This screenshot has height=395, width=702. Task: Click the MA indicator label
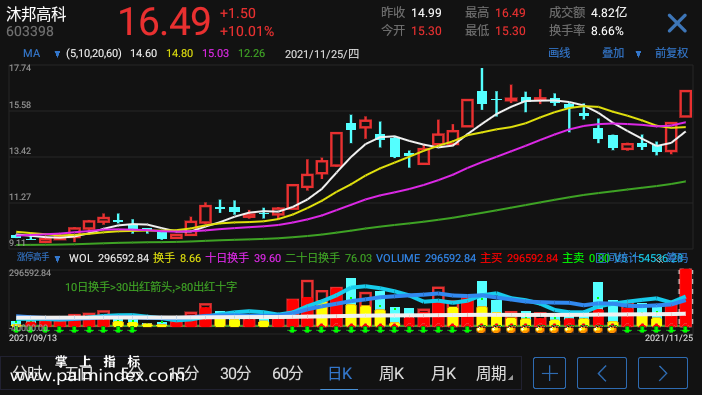click(x=31, y=54)
